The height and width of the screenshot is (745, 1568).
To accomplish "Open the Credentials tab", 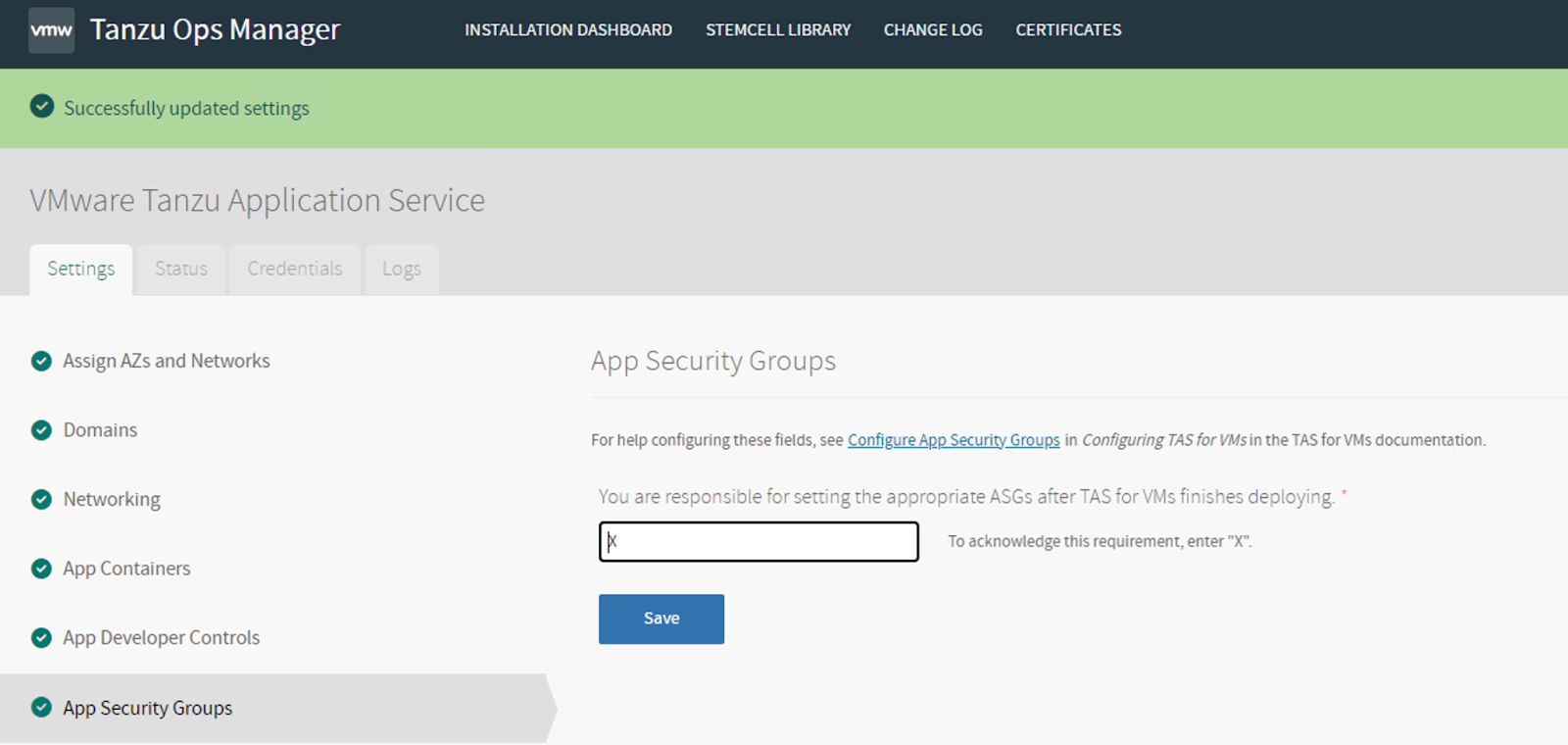I will pos(295,270).
